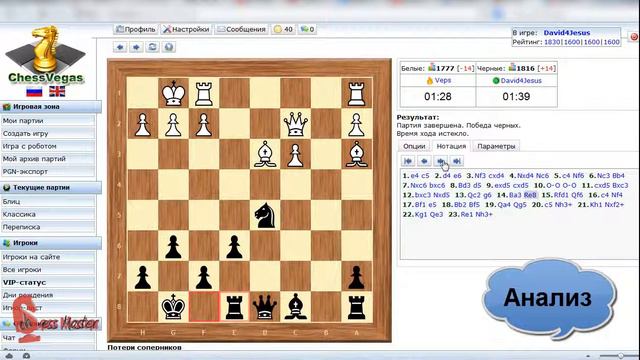Go to move 23.Re1 in notation
The image size is (640, 360).
click(x=468, y=214)
